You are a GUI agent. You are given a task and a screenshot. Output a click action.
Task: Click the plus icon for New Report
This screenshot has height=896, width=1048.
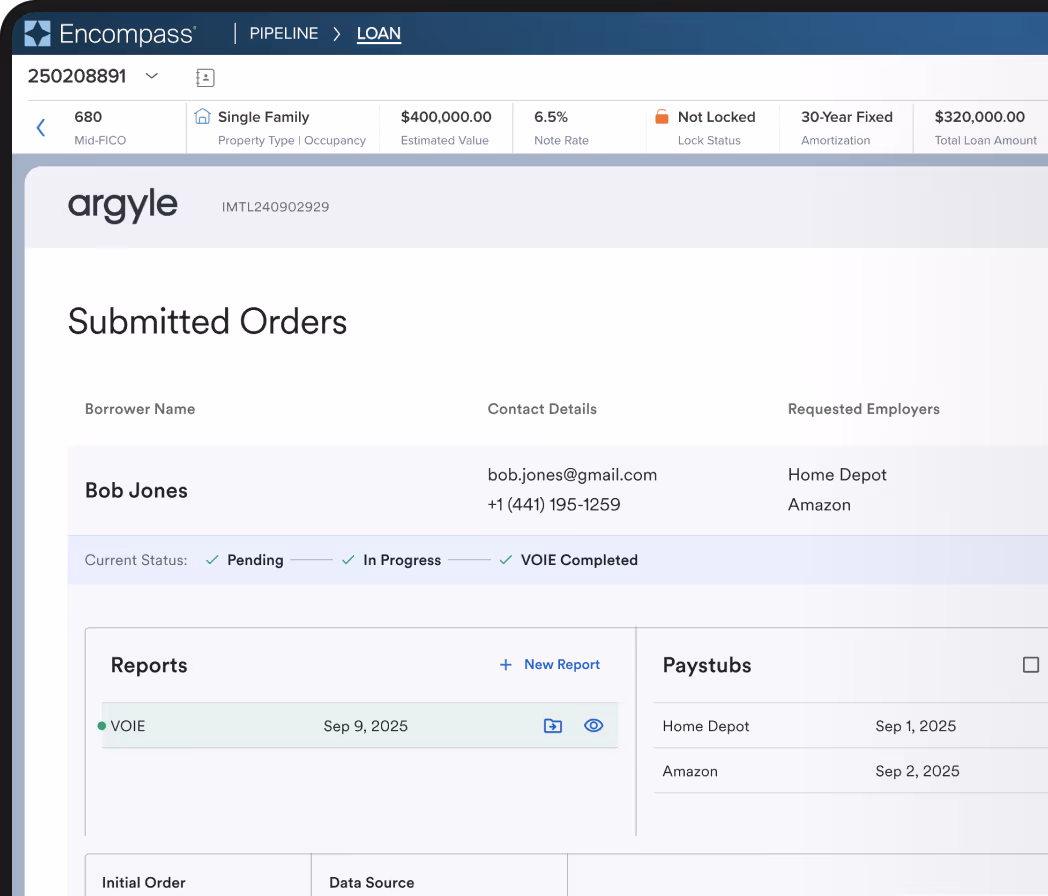click(x=505, y=665)
